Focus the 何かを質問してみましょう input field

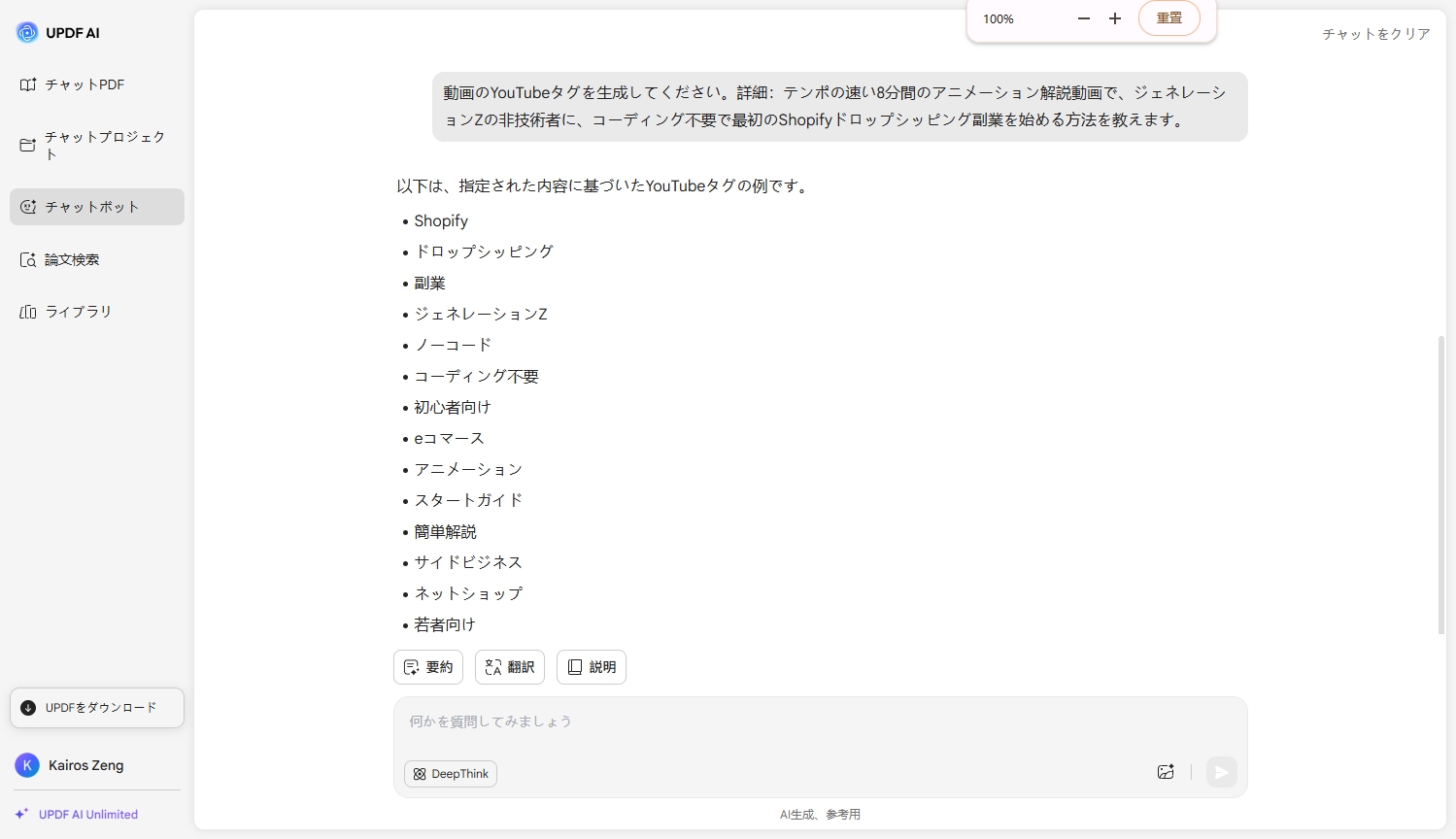point(821,722)
